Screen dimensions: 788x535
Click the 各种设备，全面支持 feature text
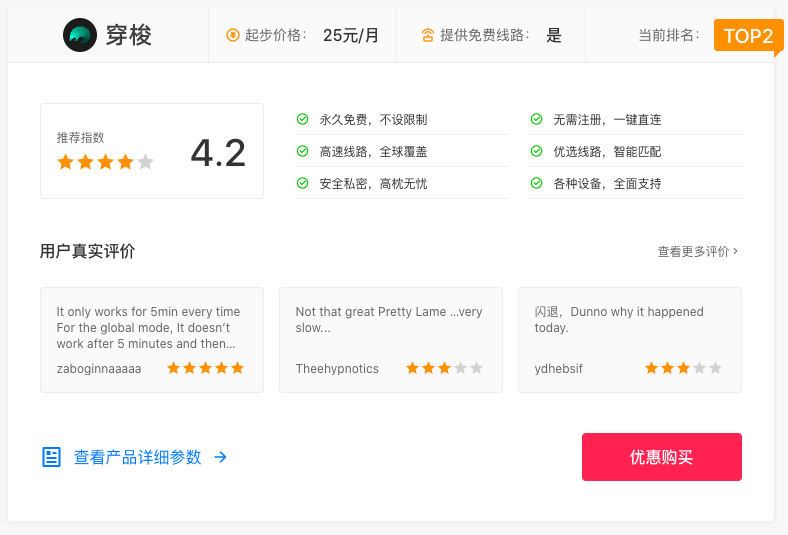coord(607,184)
